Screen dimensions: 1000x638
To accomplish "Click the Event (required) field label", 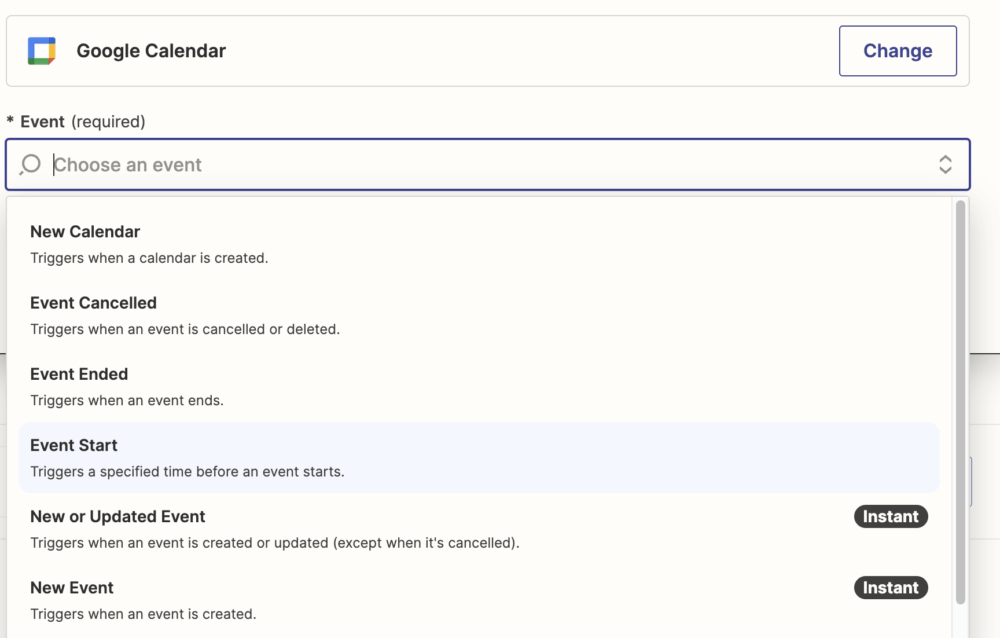I will [82, 122].
